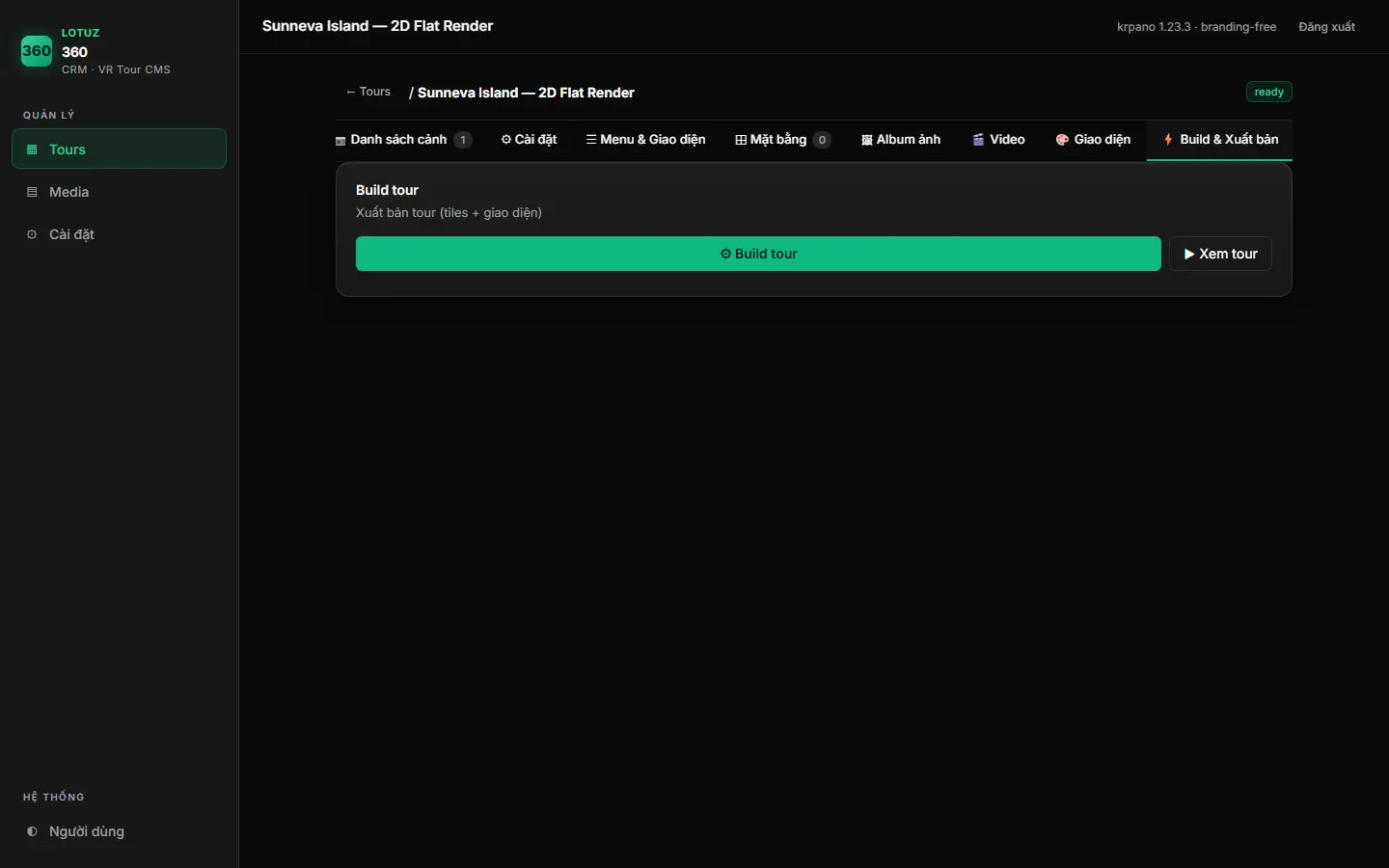1389x868 pixels.
Task: Open the Danh sách cảnh tab
Action: [x=403, y=140]
